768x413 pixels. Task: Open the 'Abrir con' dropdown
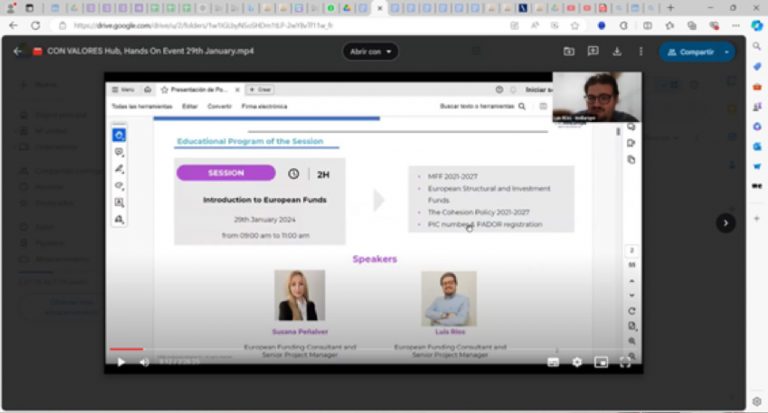coord(370,51)
